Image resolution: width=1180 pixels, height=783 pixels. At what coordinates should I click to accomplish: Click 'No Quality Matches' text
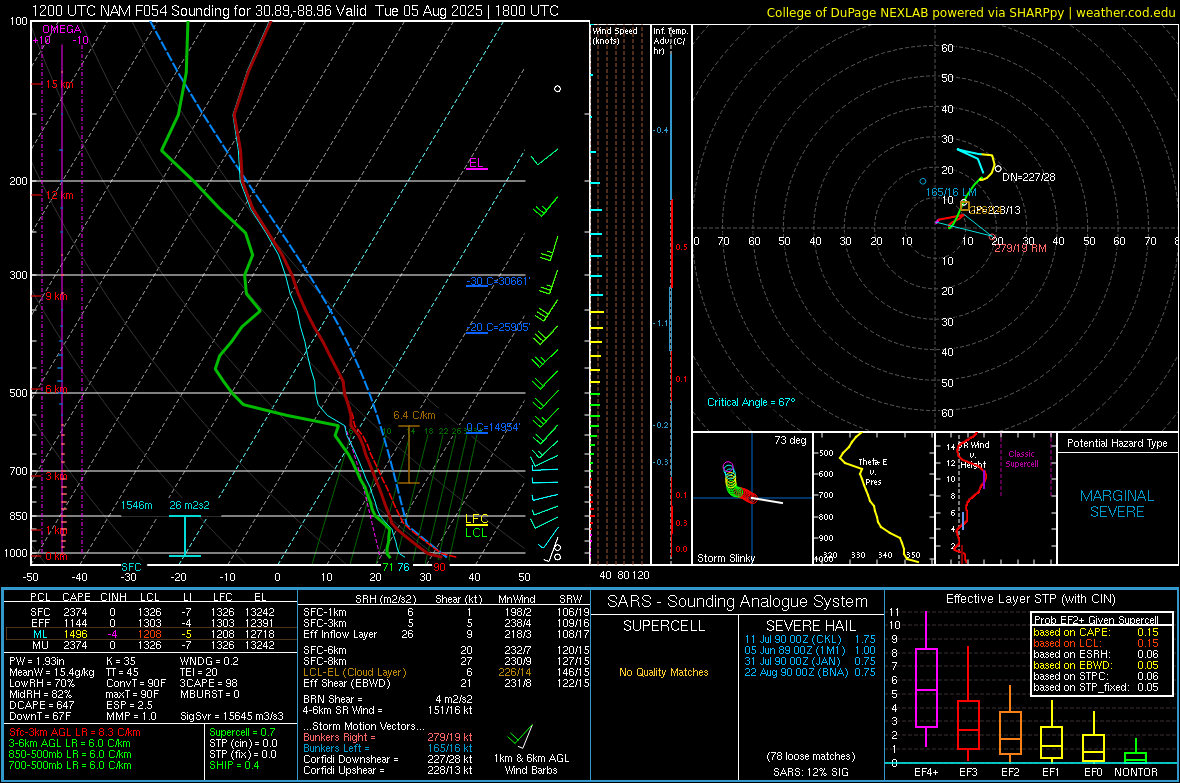[x=664, y=672]
